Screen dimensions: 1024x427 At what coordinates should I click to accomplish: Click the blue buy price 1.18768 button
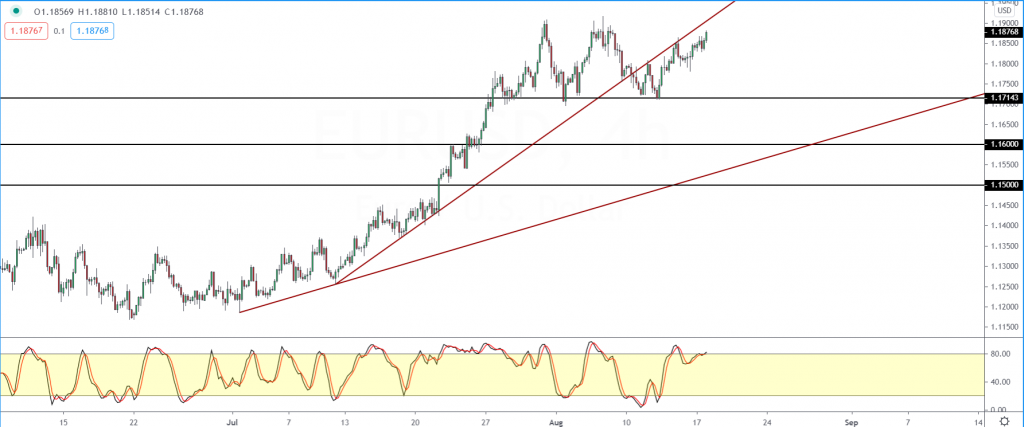[x=92, y=31]
